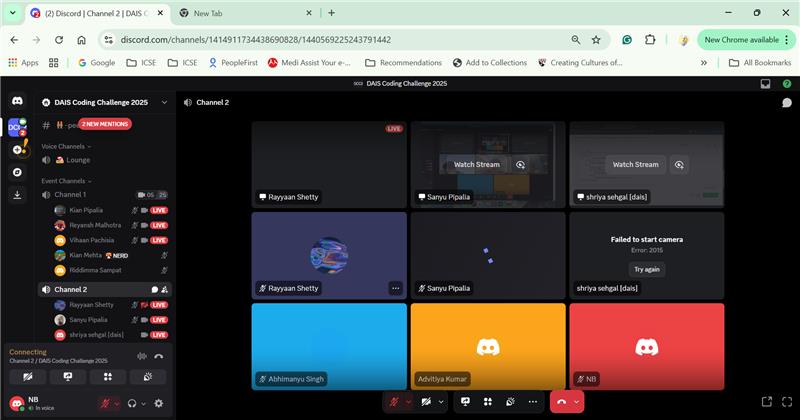
Task: Share screen from the voice connection panel
Action: (x=68, y=377)
